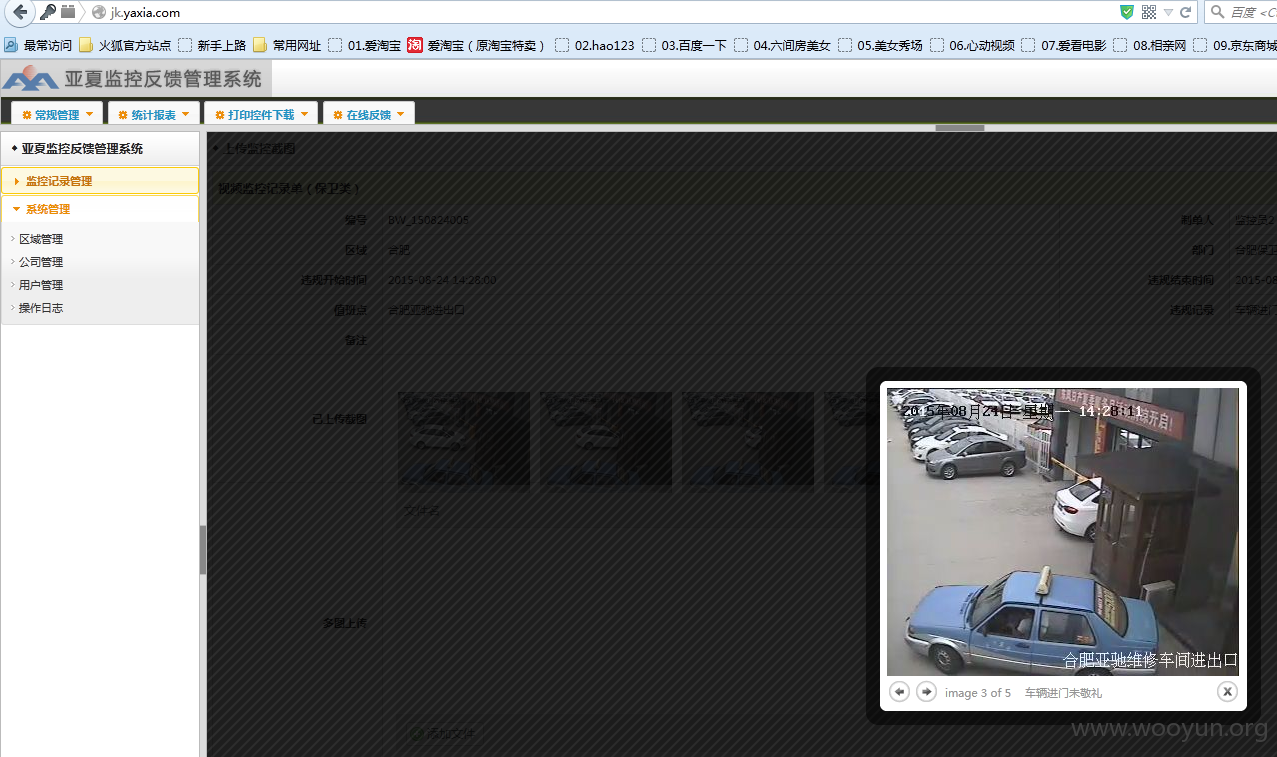Open the 01.爱淘宝 bookmark

coord(365,45)
